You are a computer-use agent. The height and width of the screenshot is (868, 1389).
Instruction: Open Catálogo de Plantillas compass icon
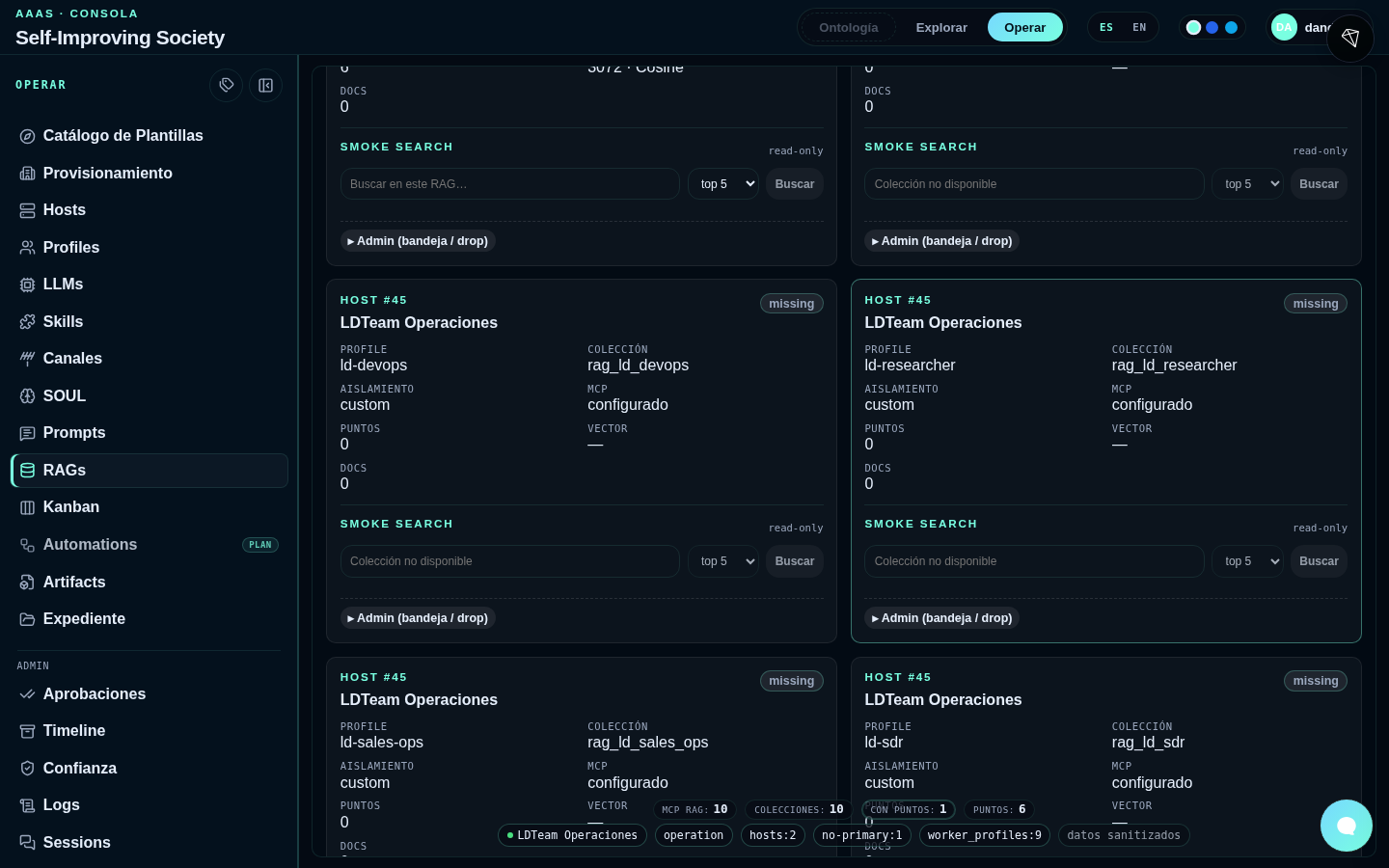28,136
